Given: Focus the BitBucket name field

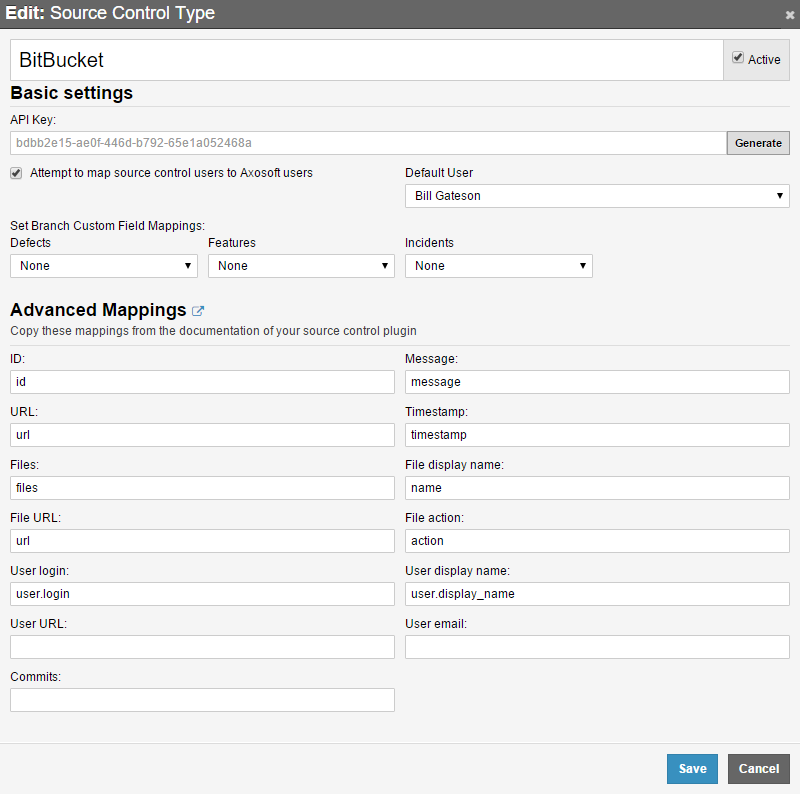Looking at the screenshot, I should pyautogui.click(x=366, y=60).
